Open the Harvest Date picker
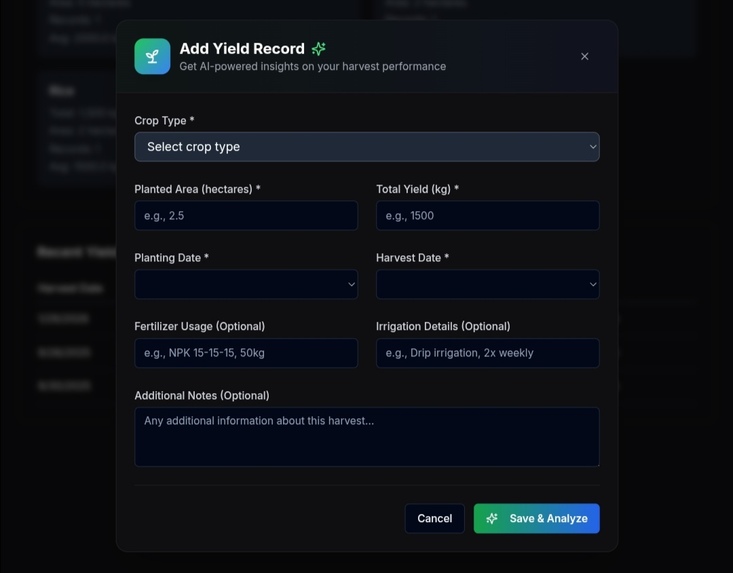733x573 pixels. click(488, 284)
